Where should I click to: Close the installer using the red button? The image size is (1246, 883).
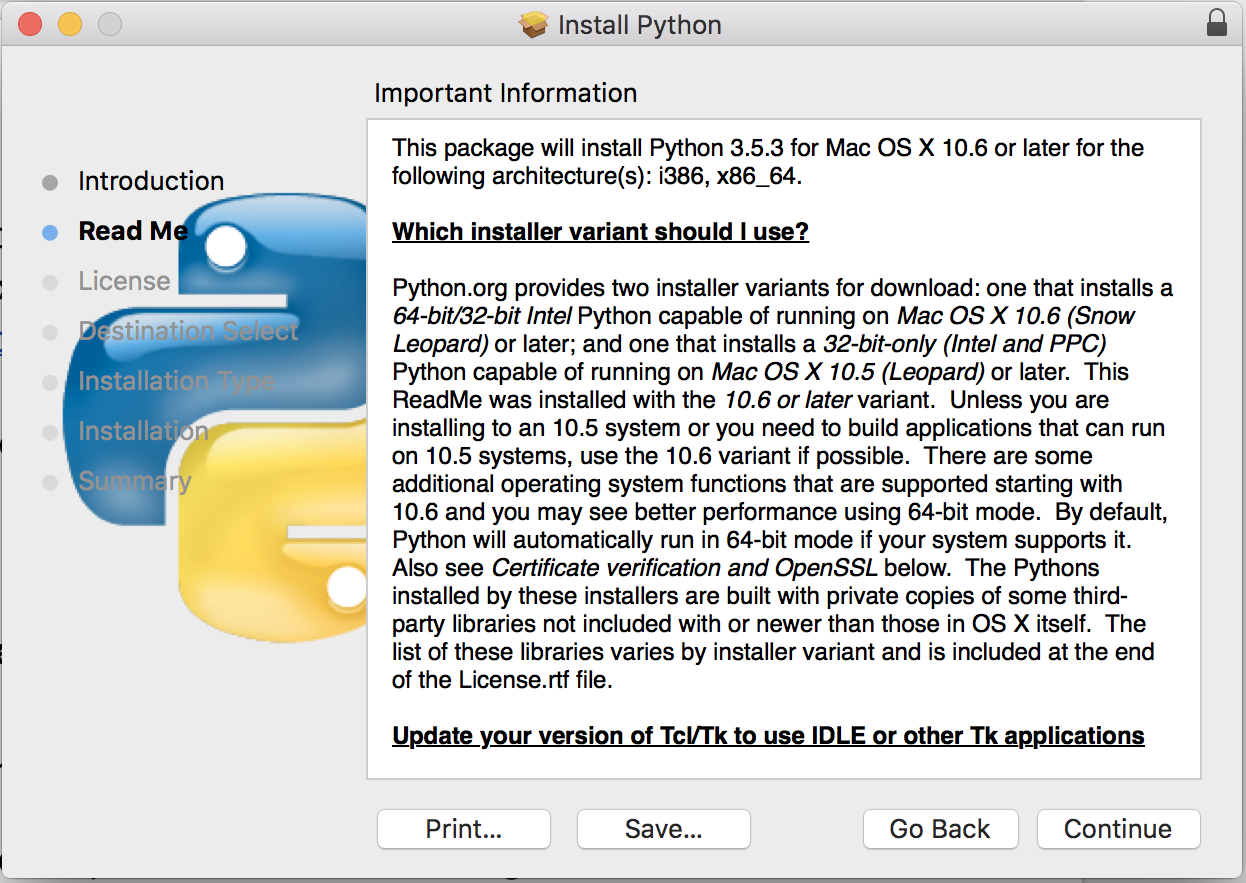click(30, 24)
